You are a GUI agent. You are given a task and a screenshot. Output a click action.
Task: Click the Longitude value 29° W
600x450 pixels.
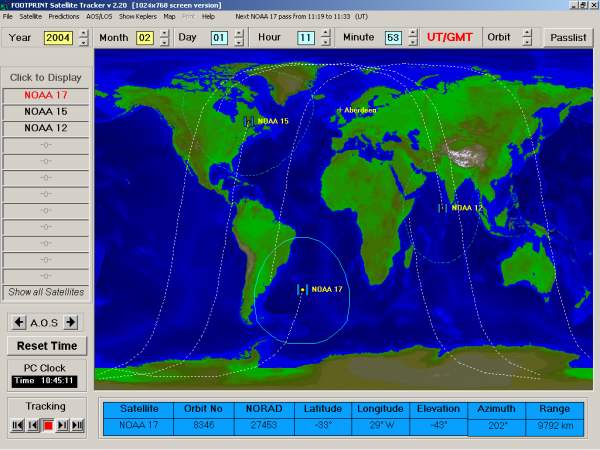380,426
